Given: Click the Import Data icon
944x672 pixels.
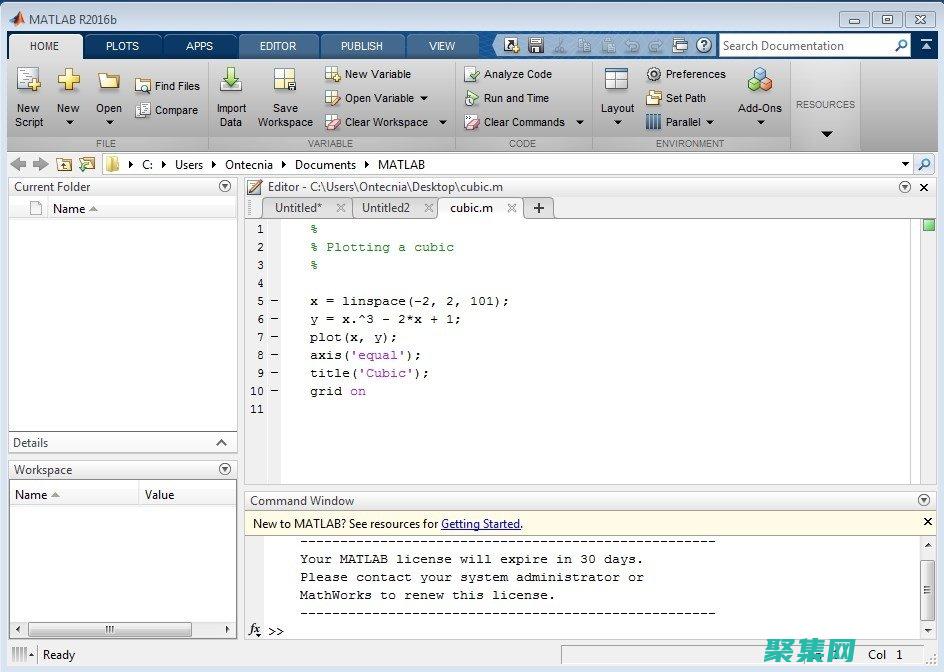Looking at the screenshot, I should [x=231, y=95].
